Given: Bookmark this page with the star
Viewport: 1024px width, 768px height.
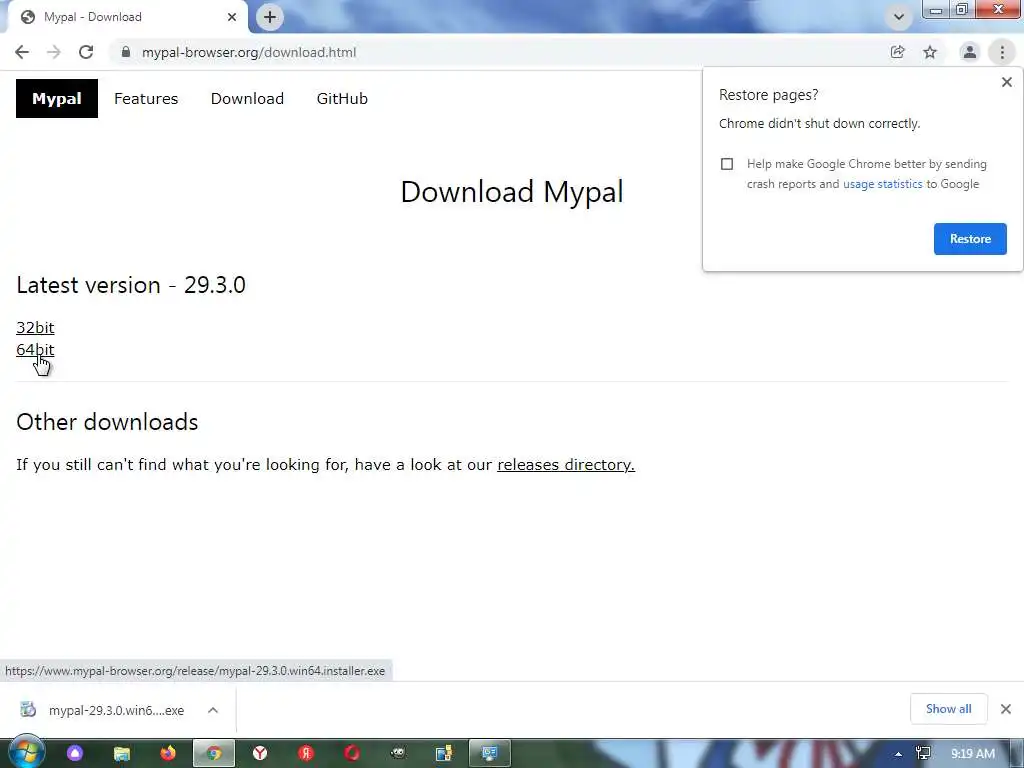Looking at the screenshot, I should point(930,52).
